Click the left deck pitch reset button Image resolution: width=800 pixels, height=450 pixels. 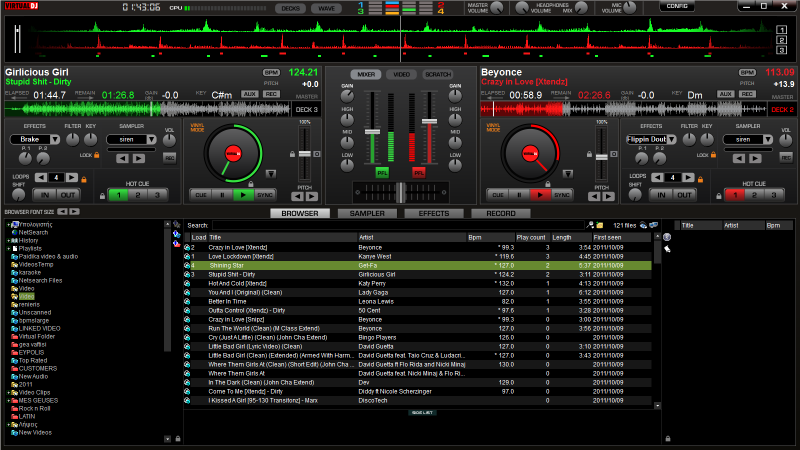[x=317, y=154]
